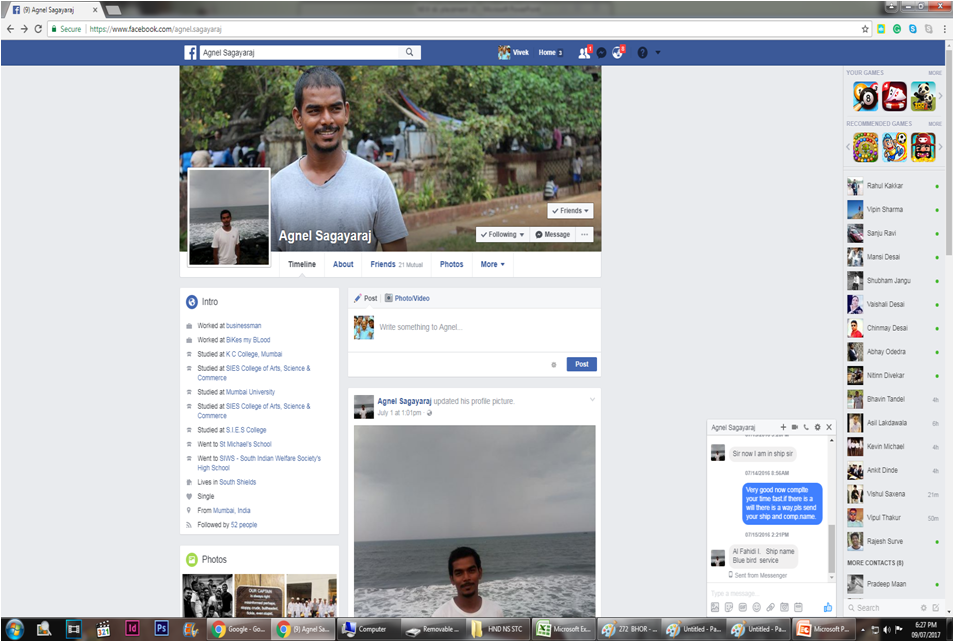Toggle the Friends status button
This screenshot has height=642, width=954.
[x=570, y=211]
